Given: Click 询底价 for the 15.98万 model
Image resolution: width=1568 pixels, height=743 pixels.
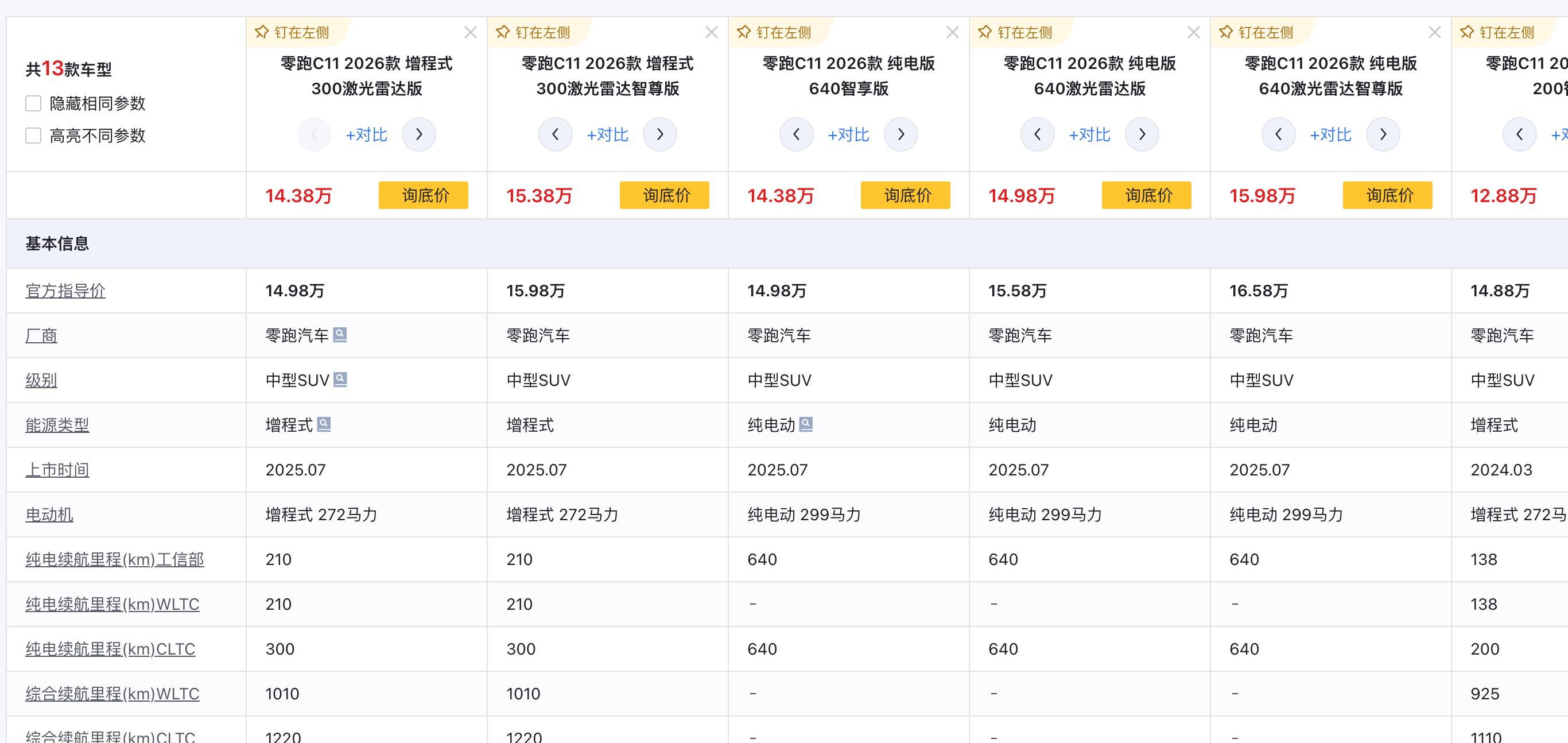Looking at the screenshot, I should pos(1387,195).
